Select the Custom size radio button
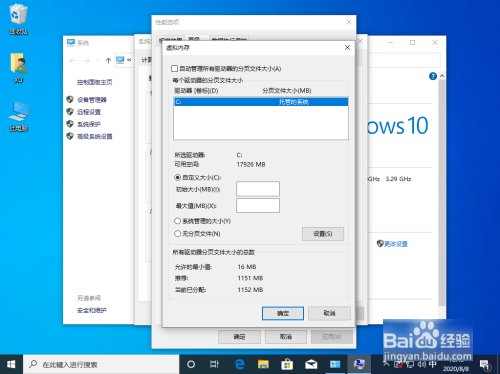This screenshot has height=374, width=500. point(178,178)
